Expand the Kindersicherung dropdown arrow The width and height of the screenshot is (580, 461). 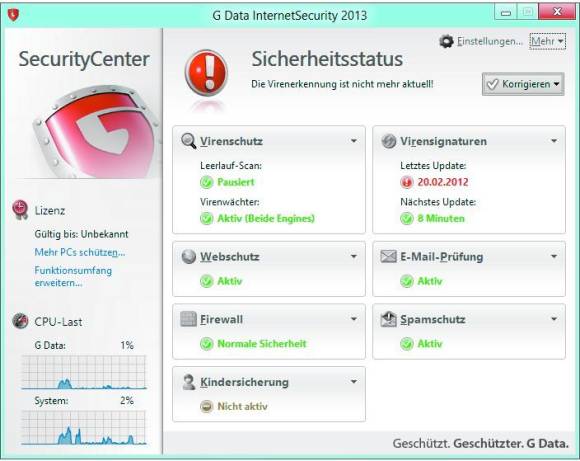[354, 381]
